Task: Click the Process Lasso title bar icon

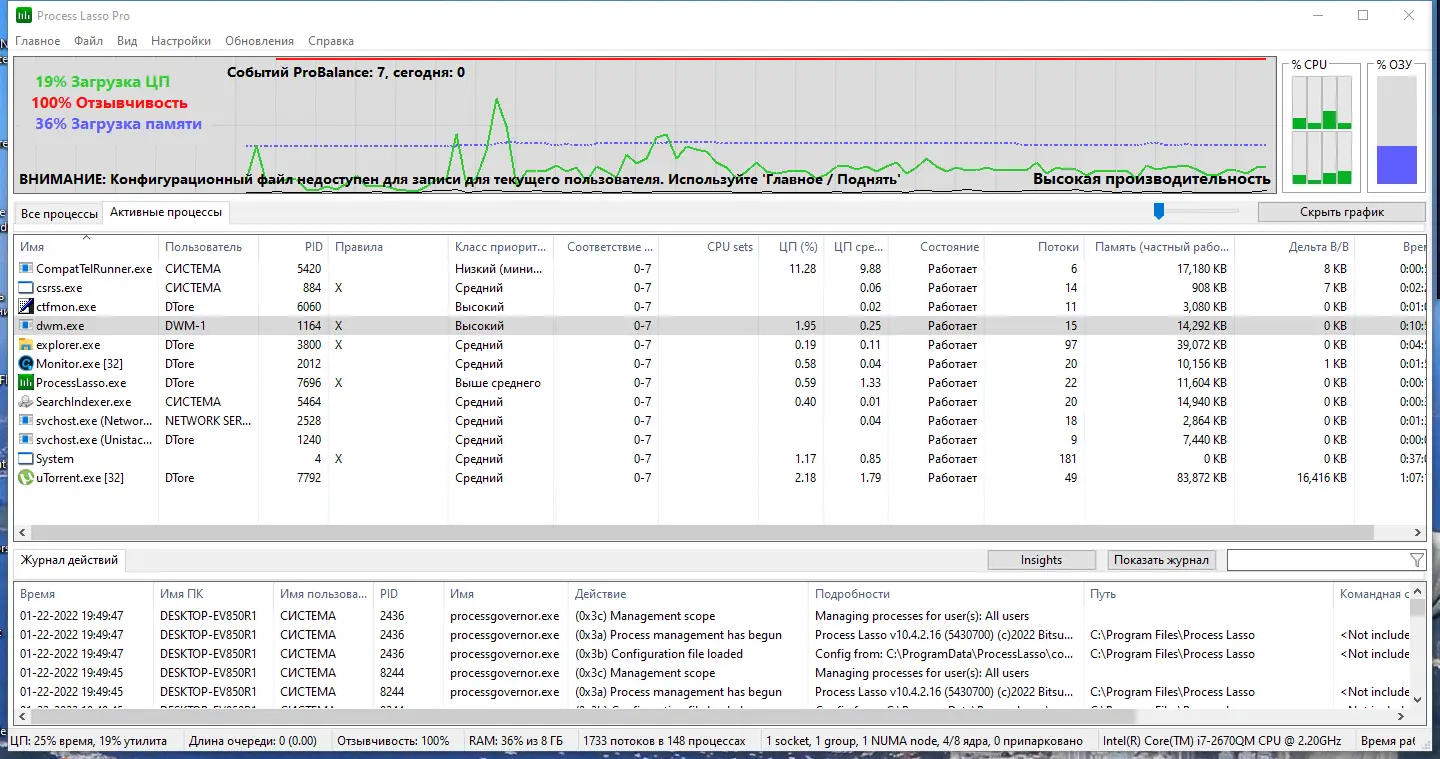Action: (x=23, y=16)
